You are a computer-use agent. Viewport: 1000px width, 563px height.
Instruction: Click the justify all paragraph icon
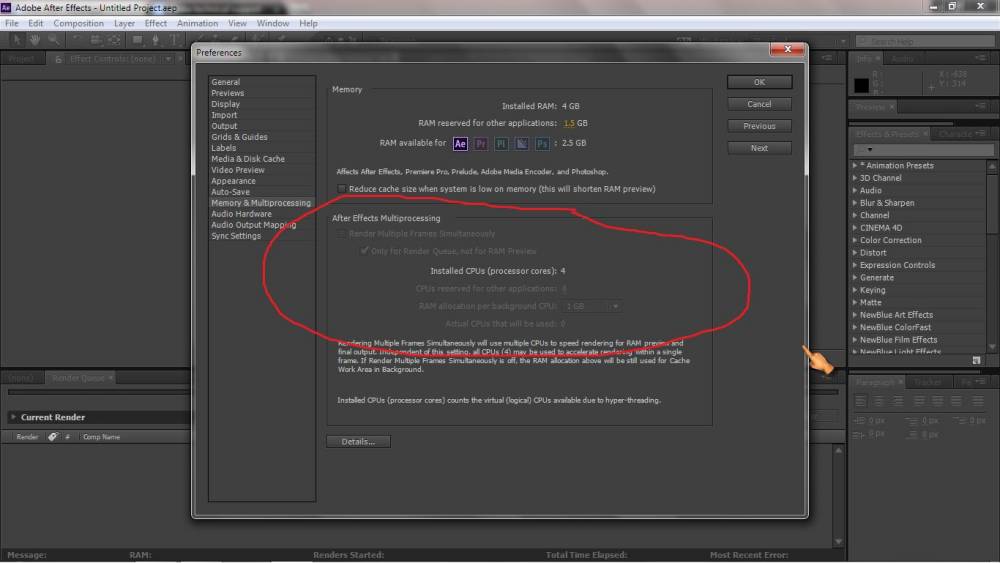[978, 401]
